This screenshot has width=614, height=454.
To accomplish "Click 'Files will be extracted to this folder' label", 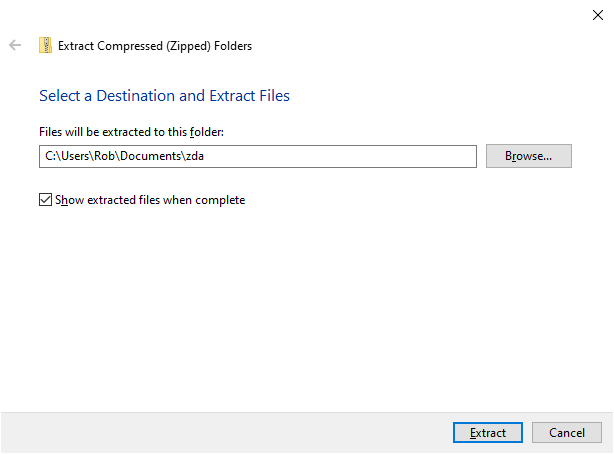I will [130, 131].
